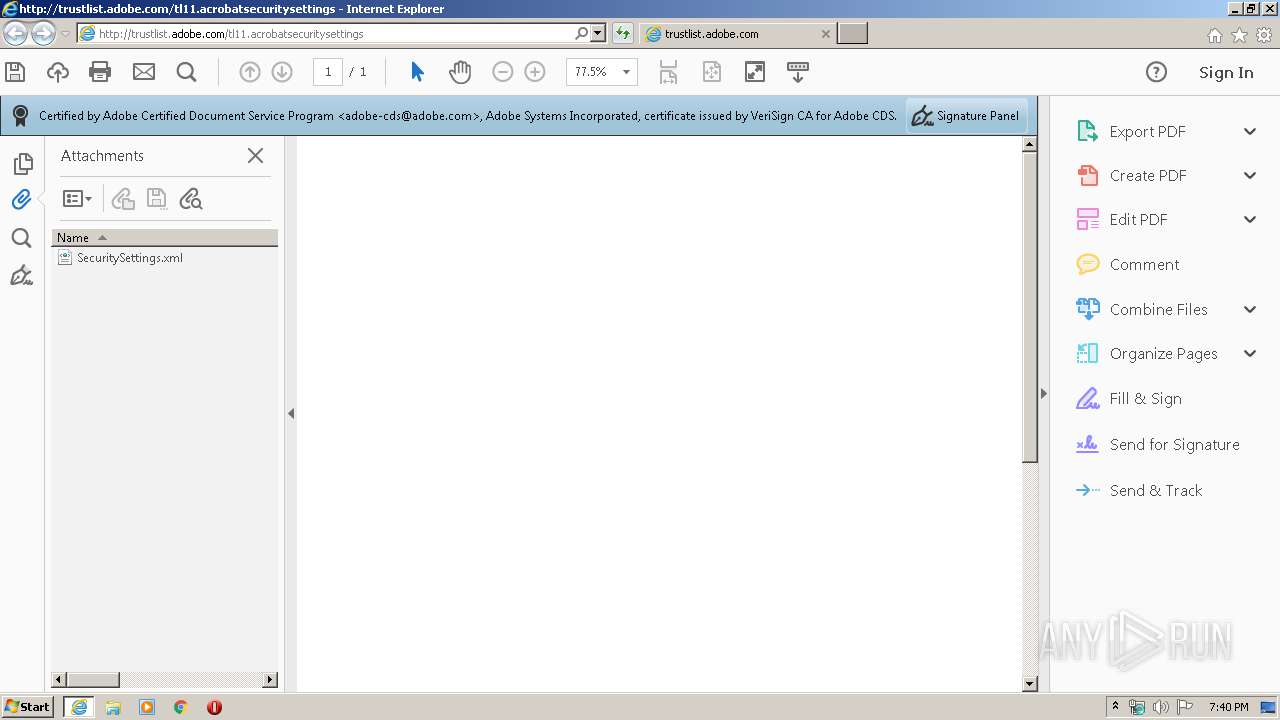
Task: Activate the Hand pan tool
Action: [x=460, y=72]
